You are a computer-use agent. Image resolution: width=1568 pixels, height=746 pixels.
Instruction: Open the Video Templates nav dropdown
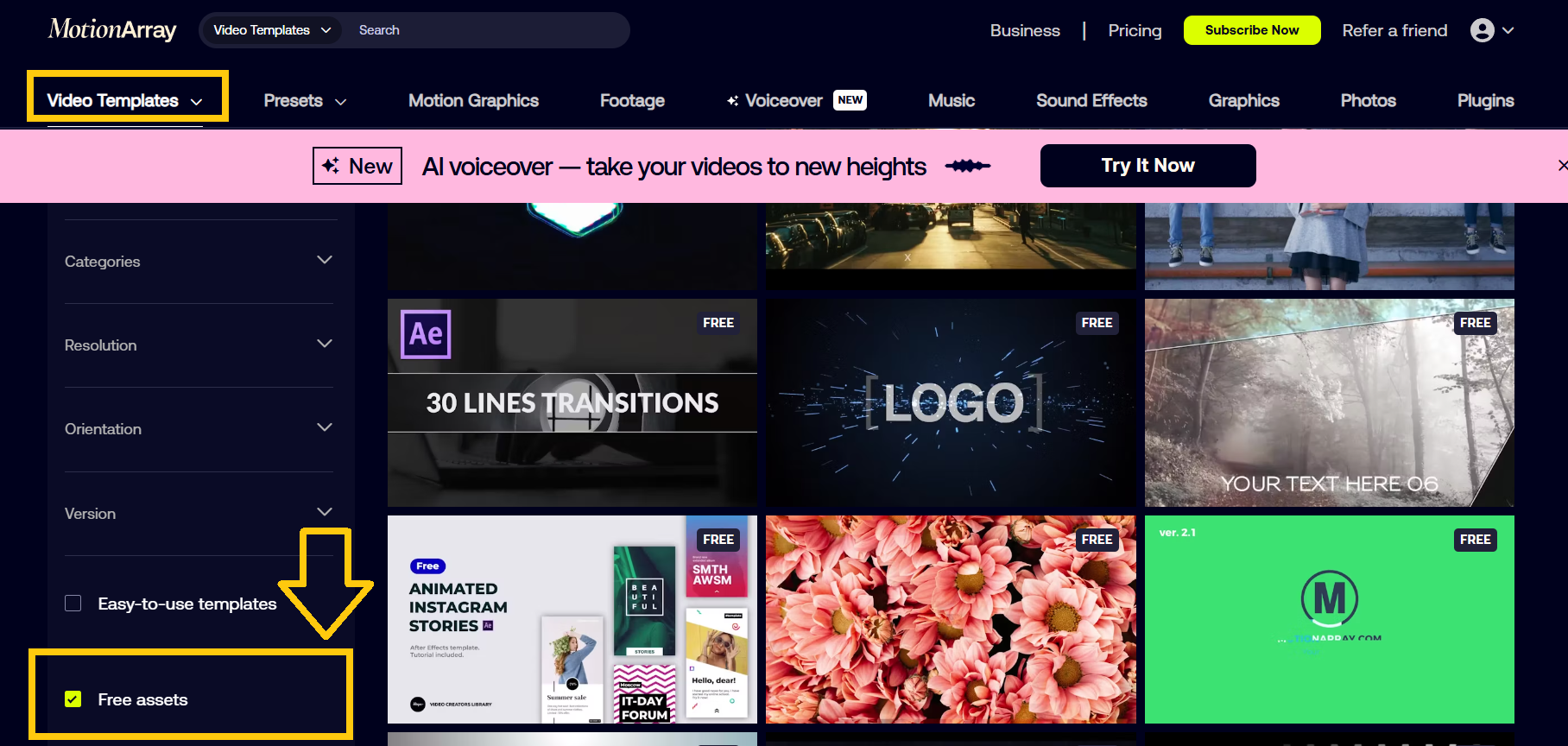125,100
